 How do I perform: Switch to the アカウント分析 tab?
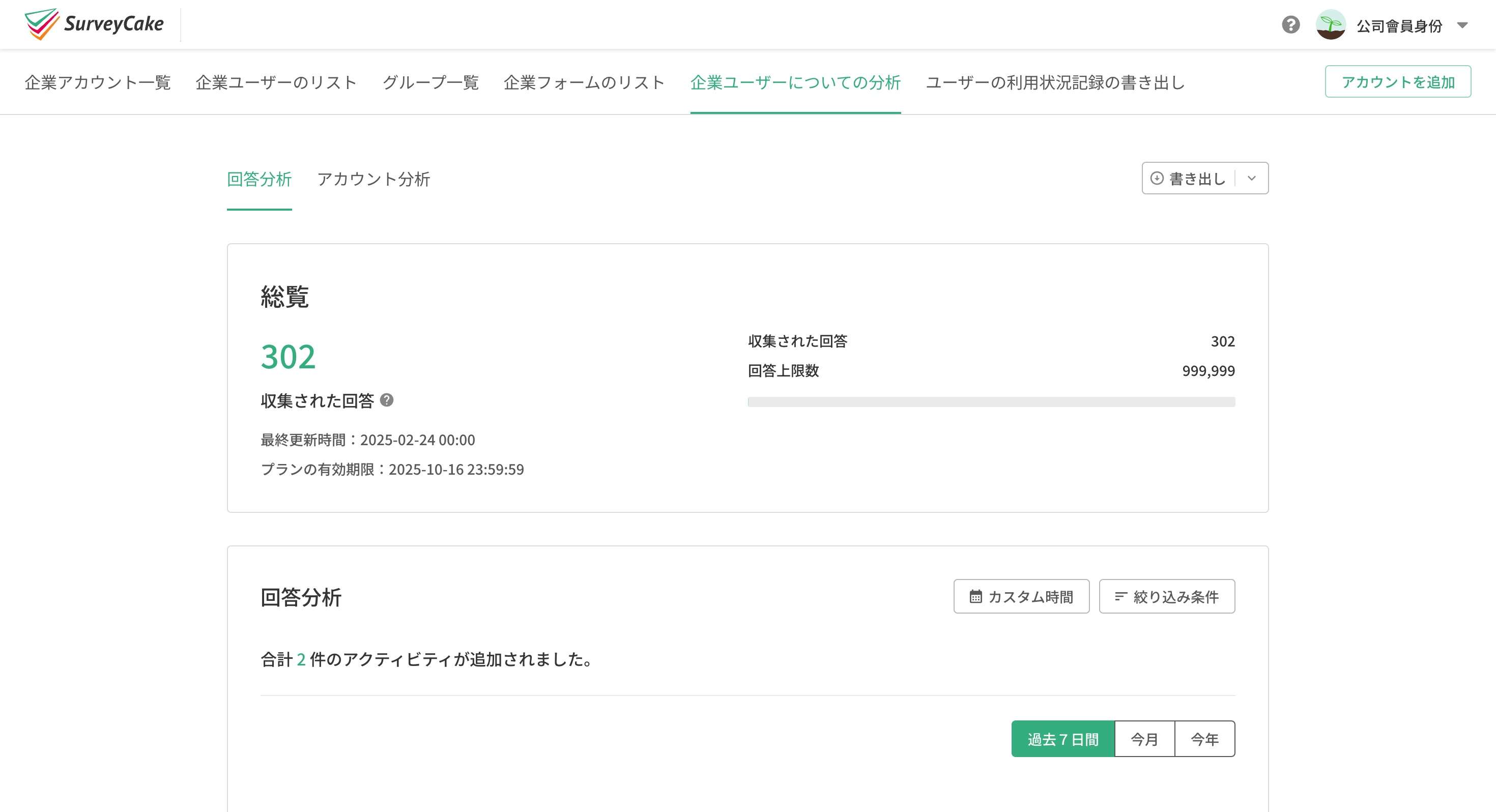pos(373,180)
